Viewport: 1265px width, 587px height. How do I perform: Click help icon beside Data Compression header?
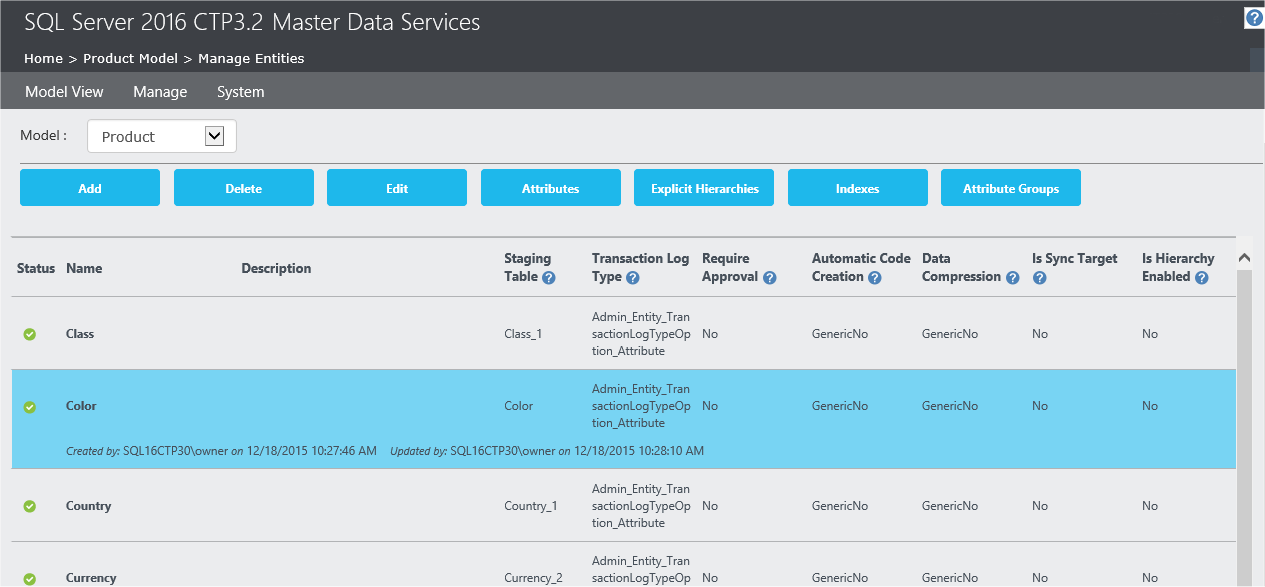(1013, 278)
